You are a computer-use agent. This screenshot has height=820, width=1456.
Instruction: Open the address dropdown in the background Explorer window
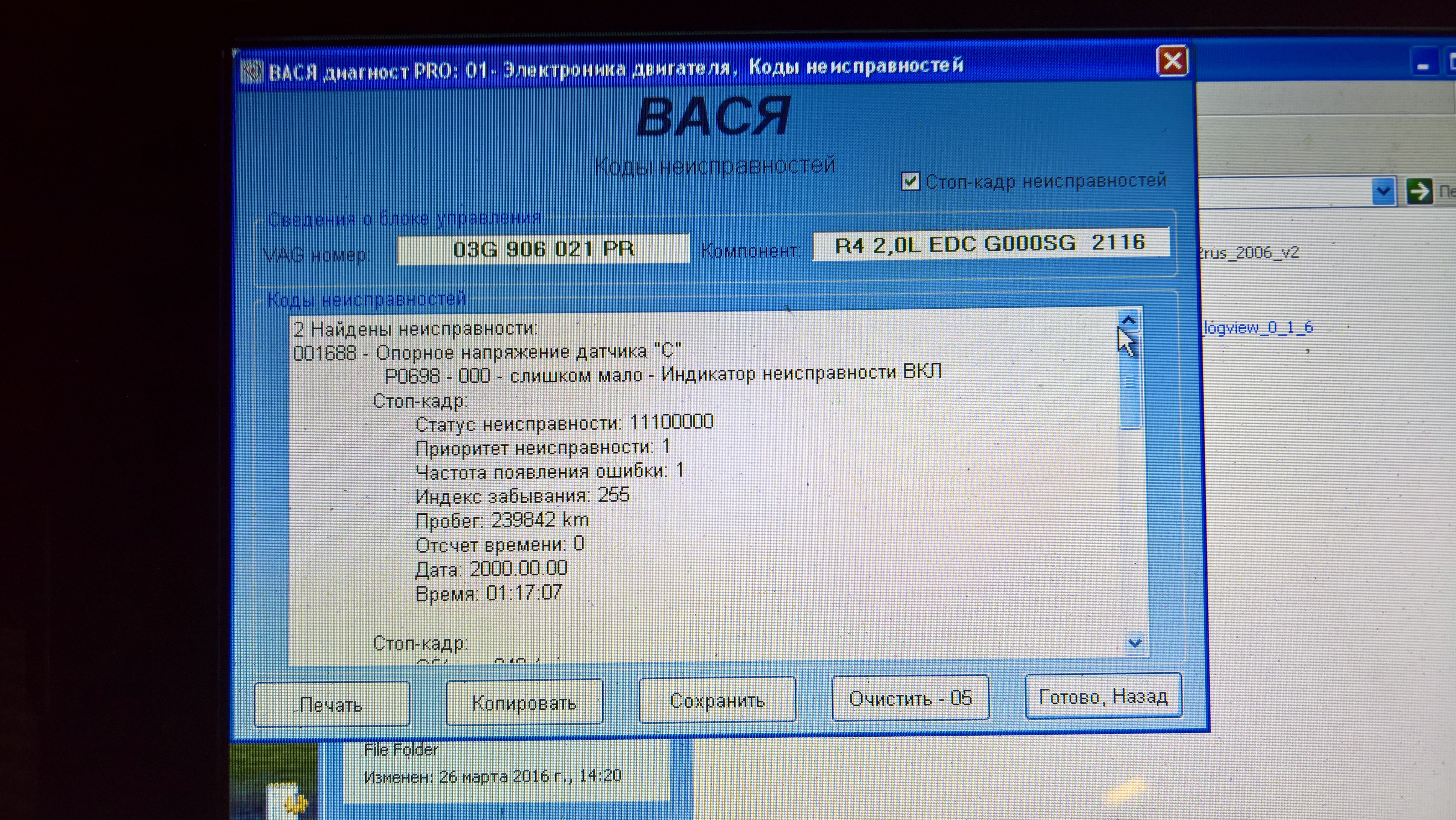[x=1383, y=192]
